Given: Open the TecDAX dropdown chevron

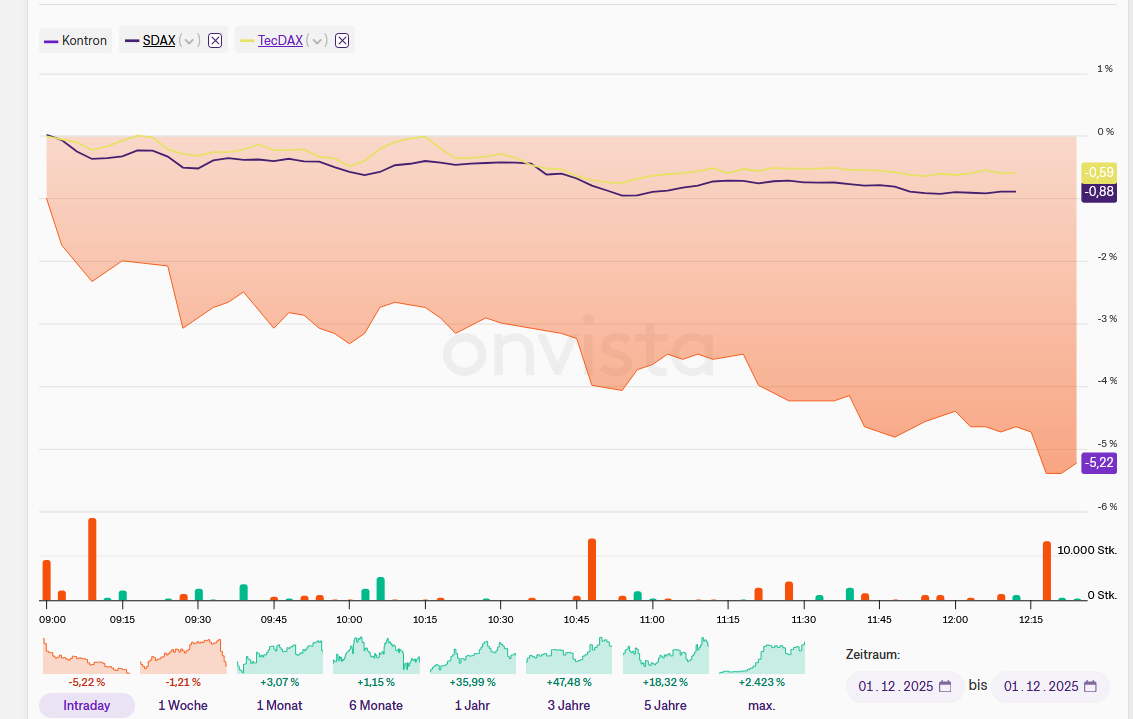Looking at the screenshot, I should tap(316, 40).
